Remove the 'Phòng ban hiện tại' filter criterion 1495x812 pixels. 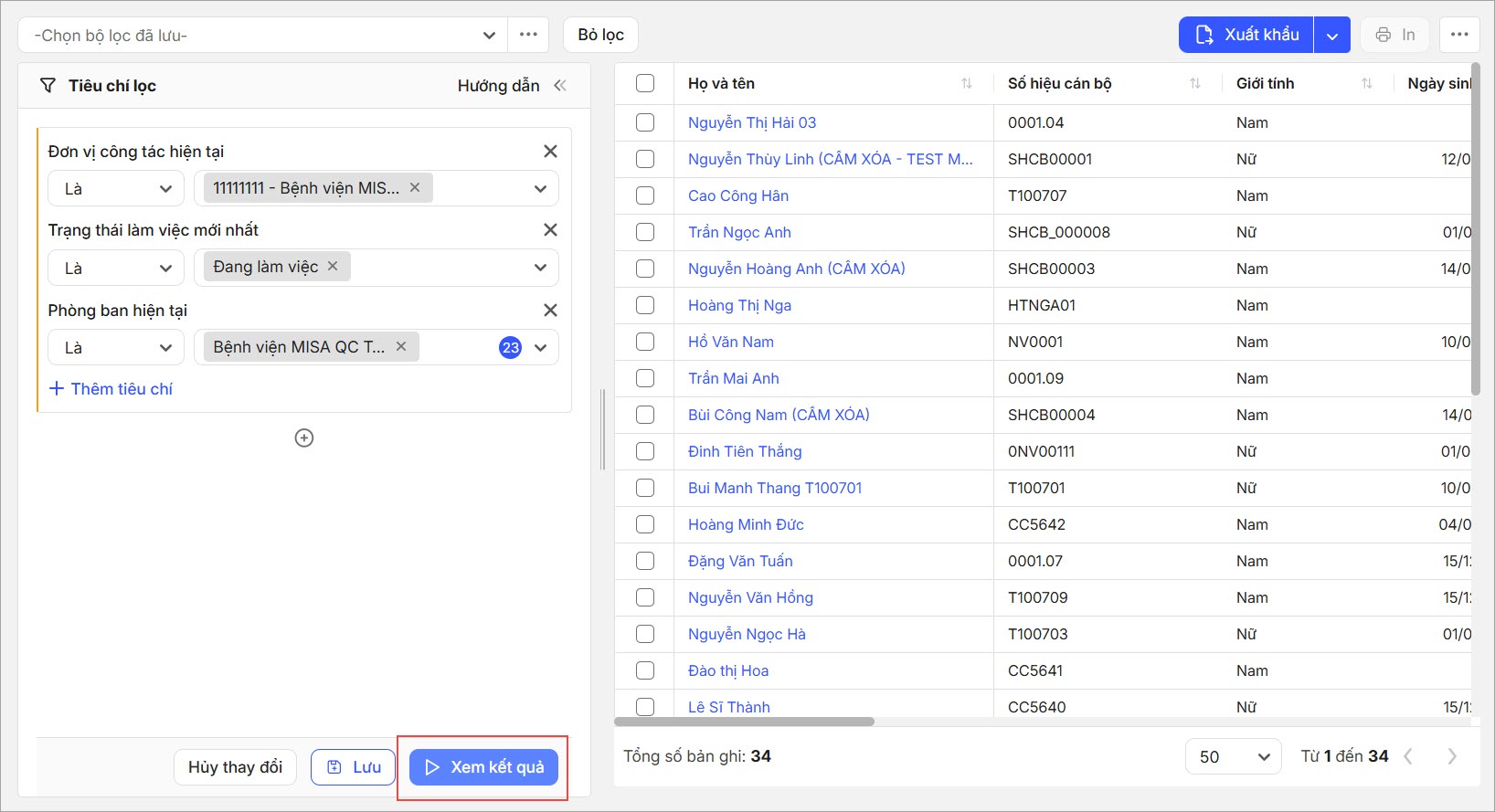coord(550,311)
